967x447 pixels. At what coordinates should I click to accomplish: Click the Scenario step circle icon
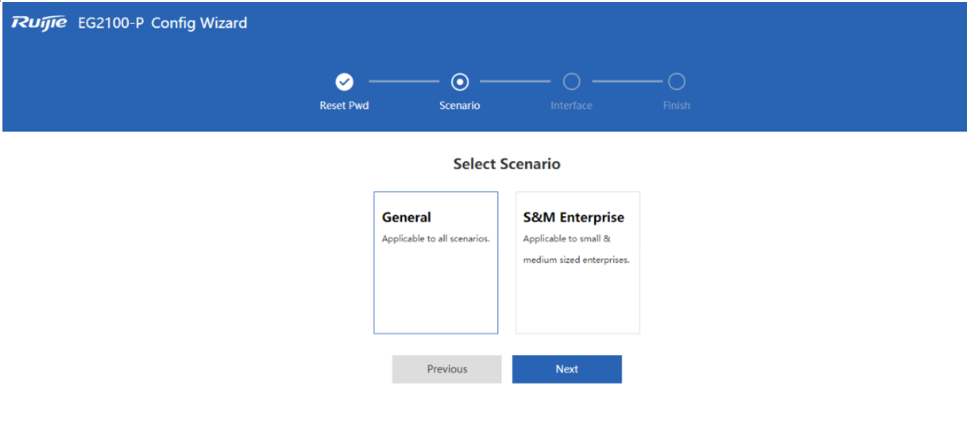459,81
